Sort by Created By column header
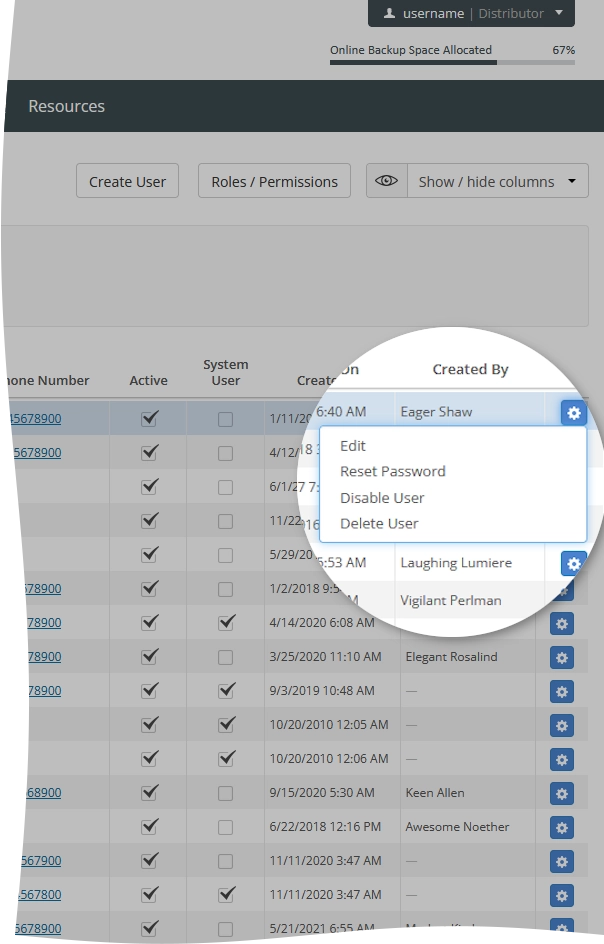 coord(470,369)
